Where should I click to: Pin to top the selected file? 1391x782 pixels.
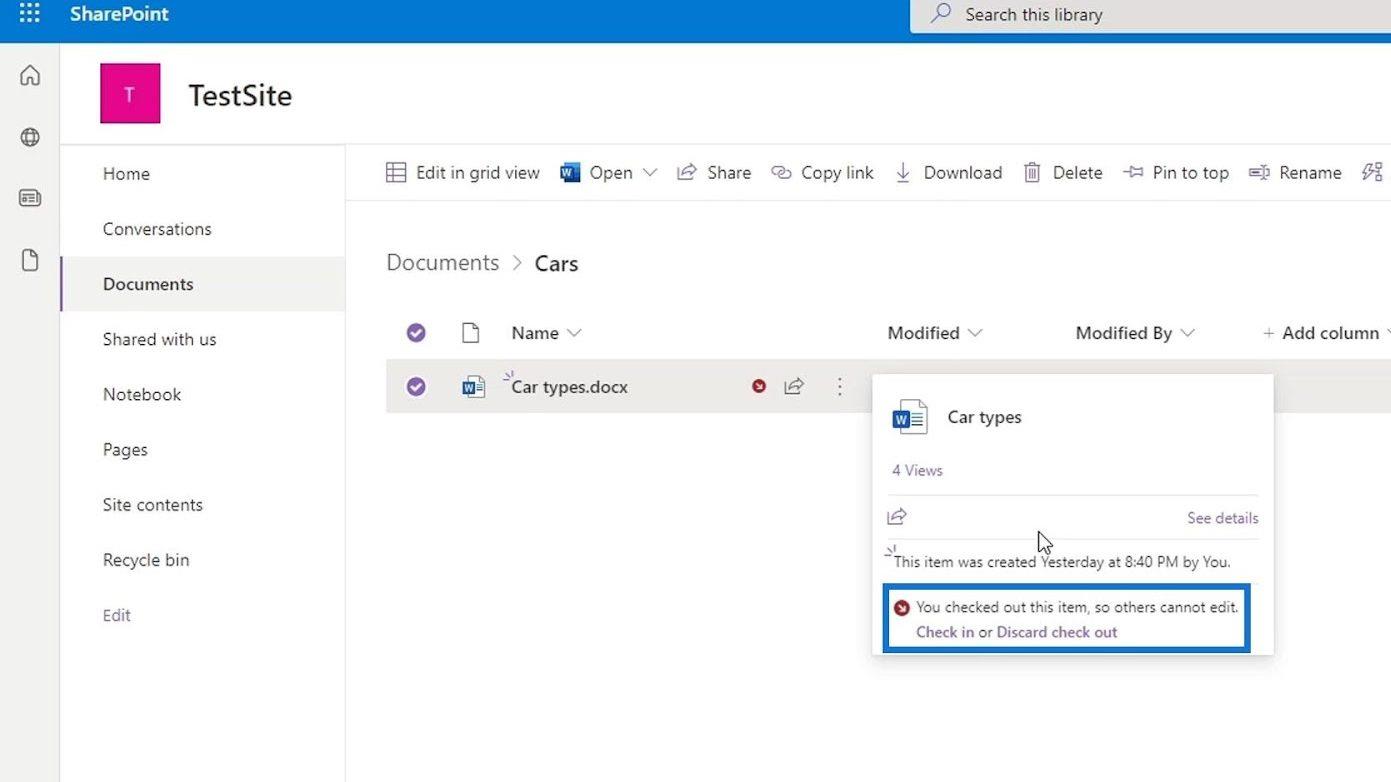click(1176, 173)
